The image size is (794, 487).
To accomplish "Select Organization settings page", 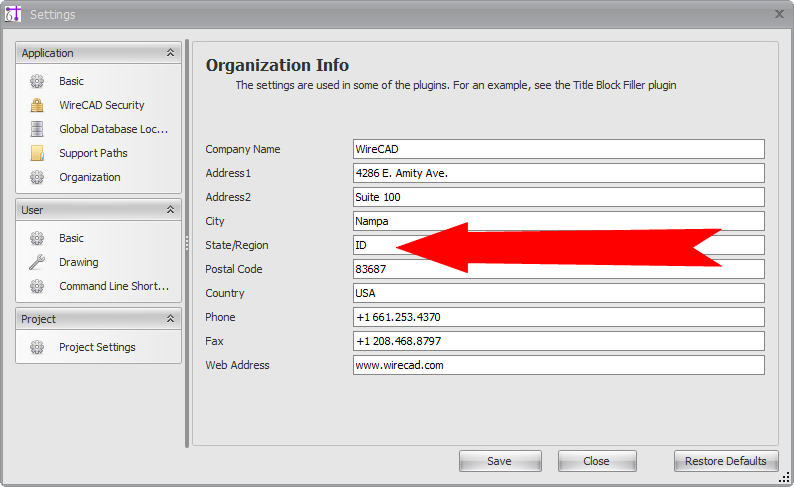I will click(x=90, y=177).
